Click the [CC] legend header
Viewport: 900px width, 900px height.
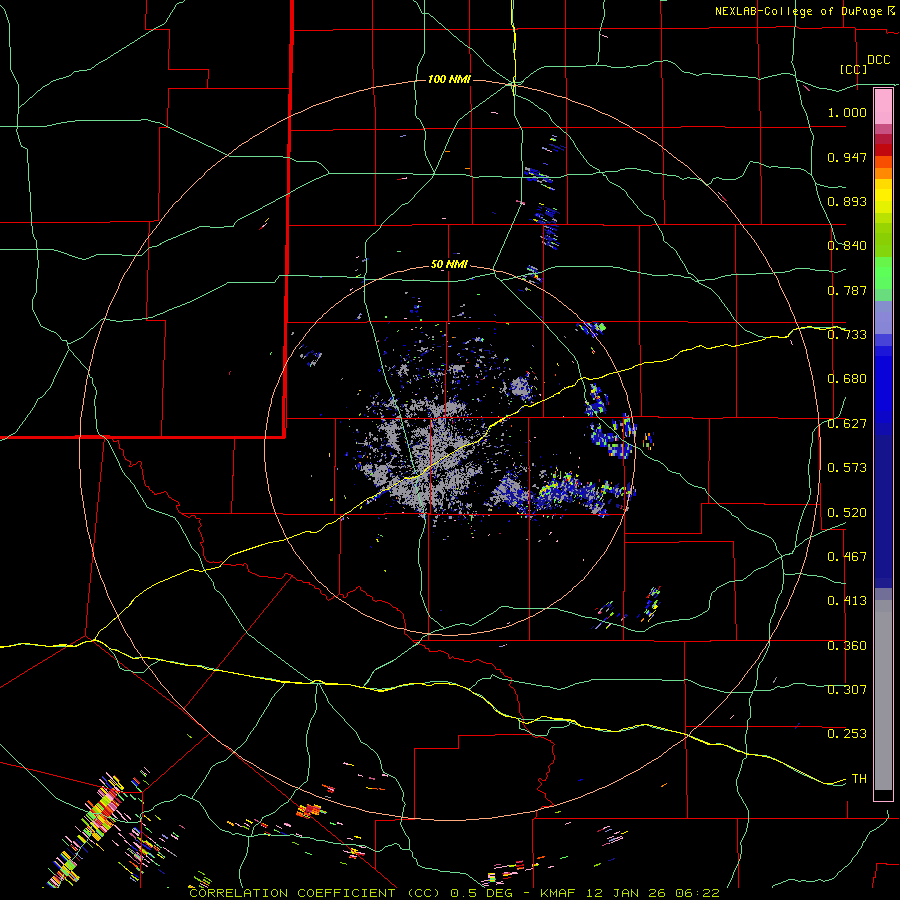[x=853, y=69]
